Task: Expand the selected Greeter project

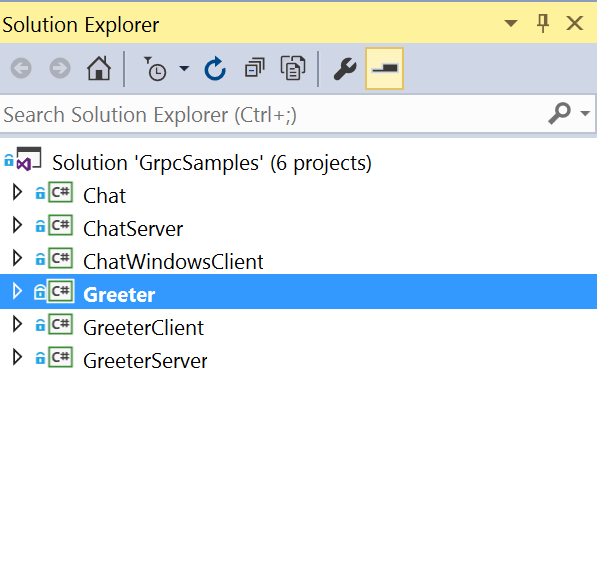Action: click(x=17, y=291)
